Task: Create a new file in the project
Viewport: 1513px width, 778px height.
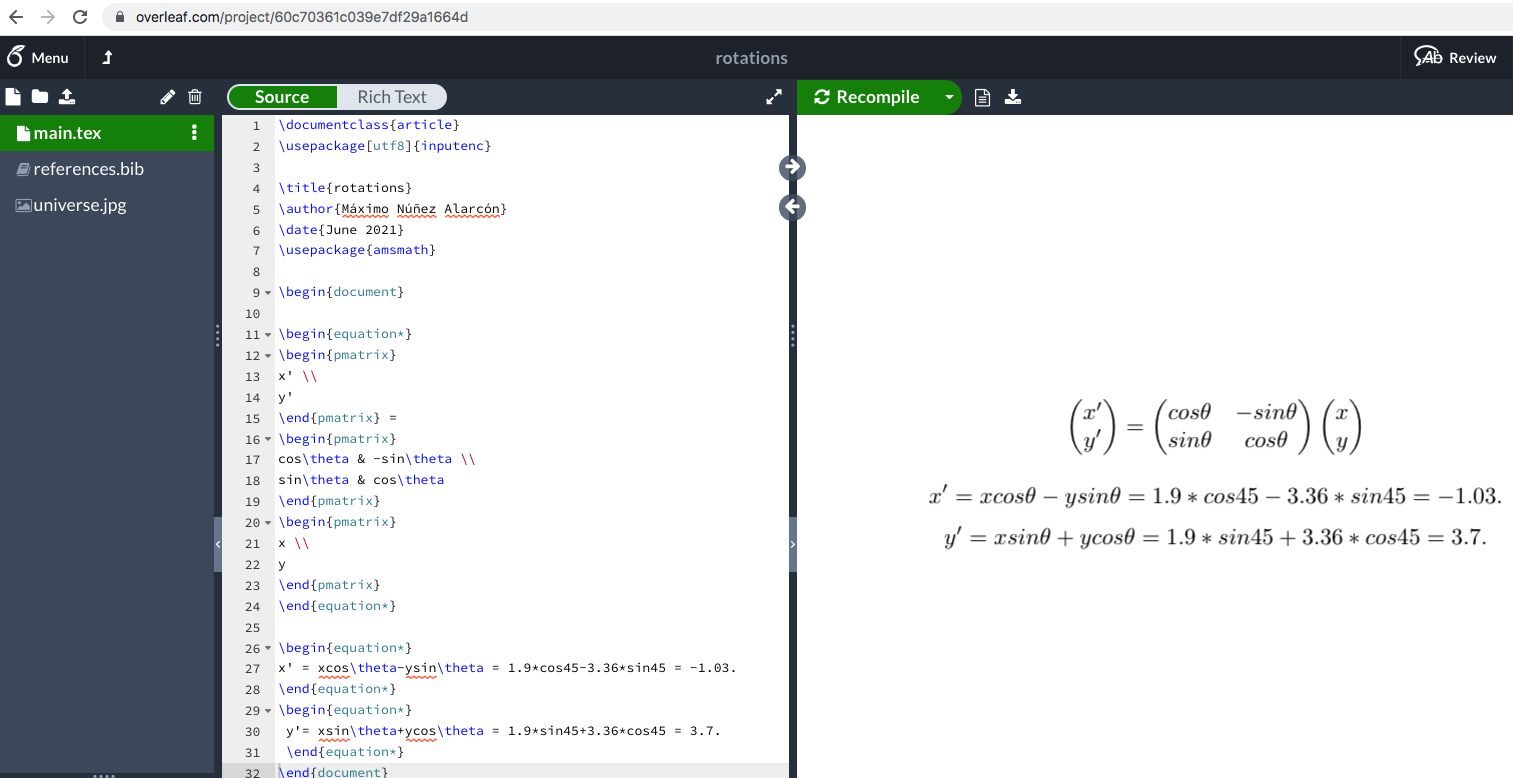Action: click(12, 96)
